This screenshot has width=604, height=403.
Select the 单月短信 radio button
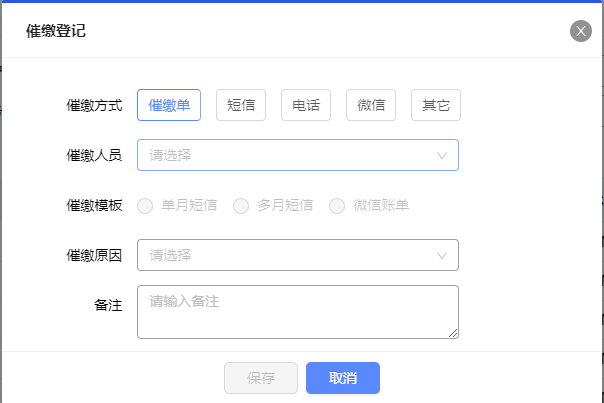tap(145, 205)
